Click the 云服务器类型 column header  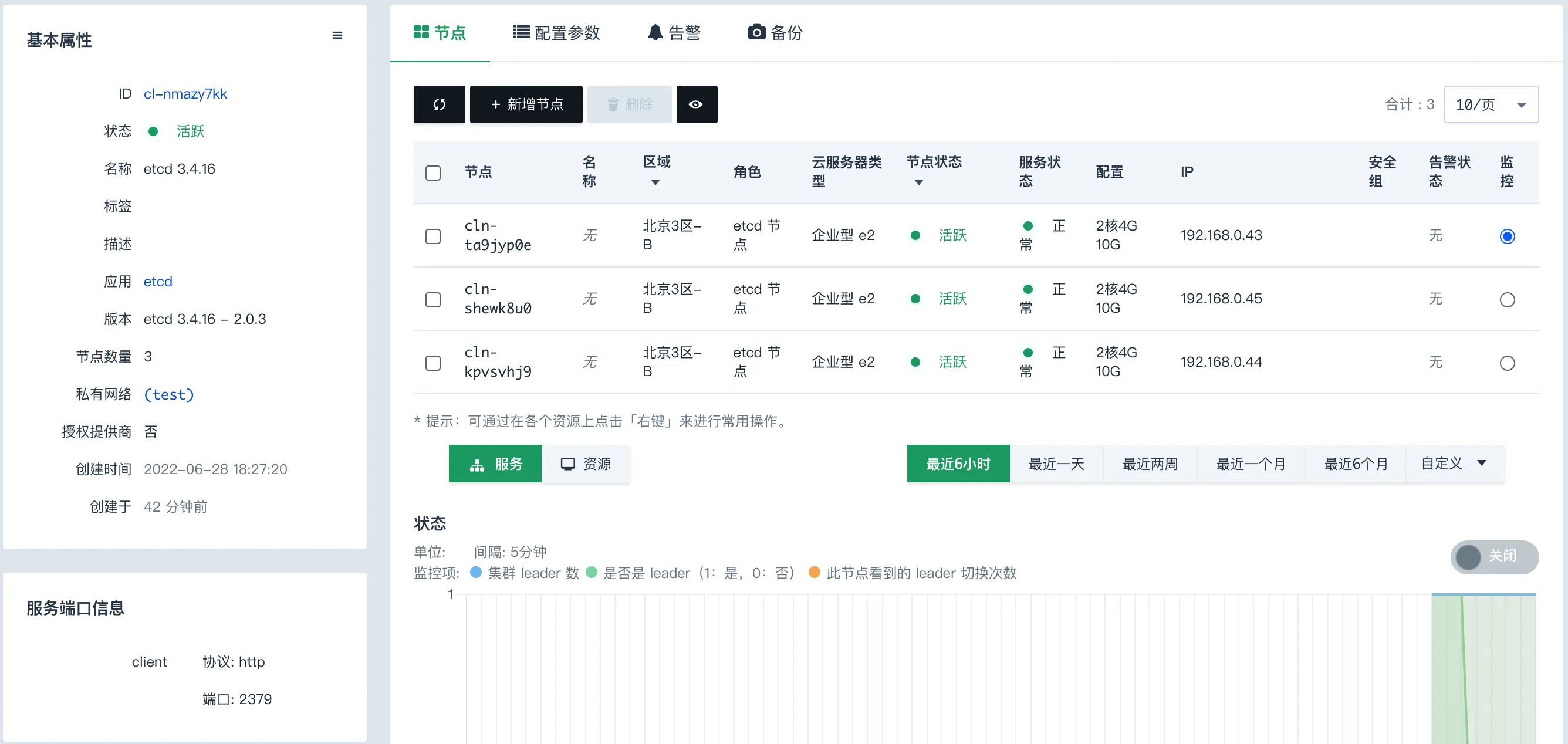847,173
